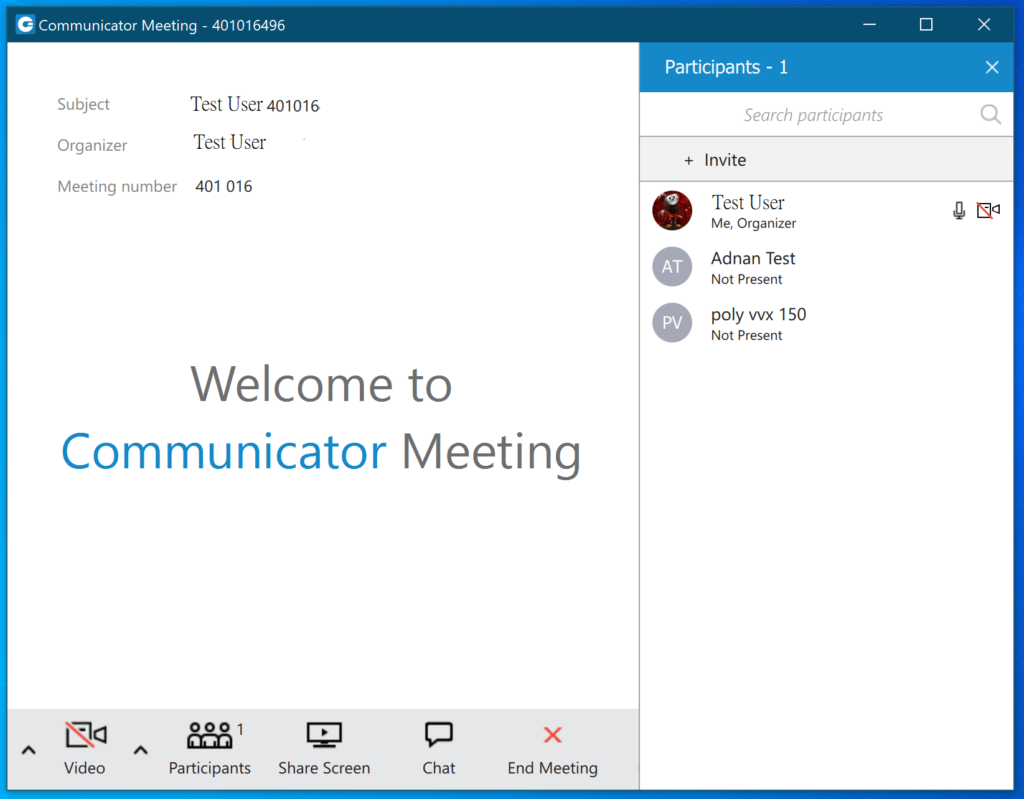Viewport: 1024px width, 799px height.
Task: Close the Communicator Meeting window
Action: [984, 25]
